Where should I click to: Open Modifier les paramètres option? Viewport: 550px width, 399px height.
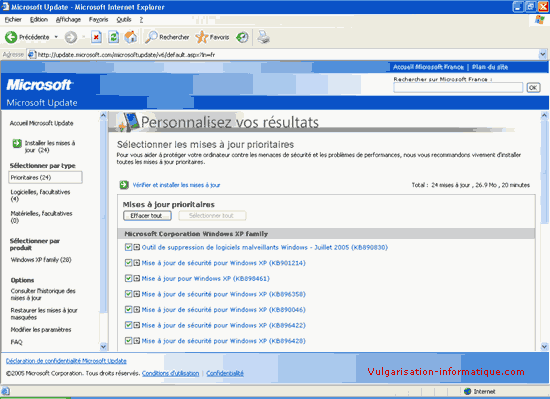point(41,330)
